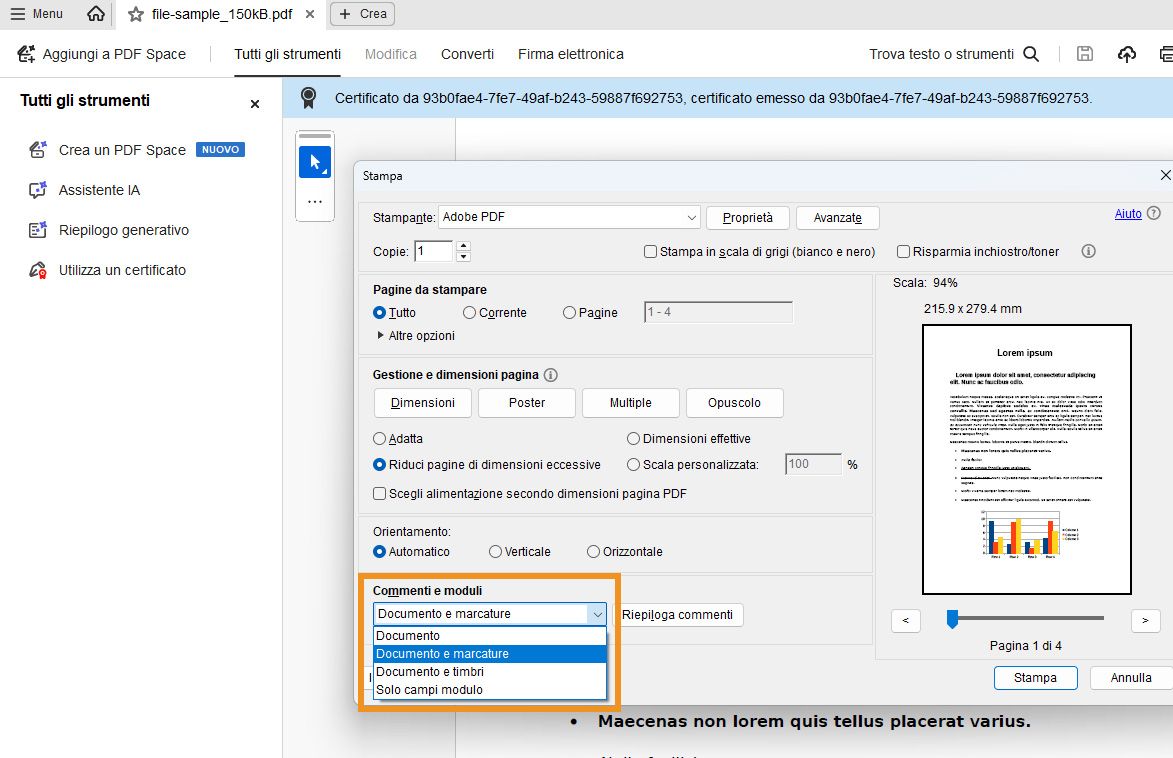Open printer Proprietà
The height and width of the screenshot is (758, 1173).
[747, 218]
